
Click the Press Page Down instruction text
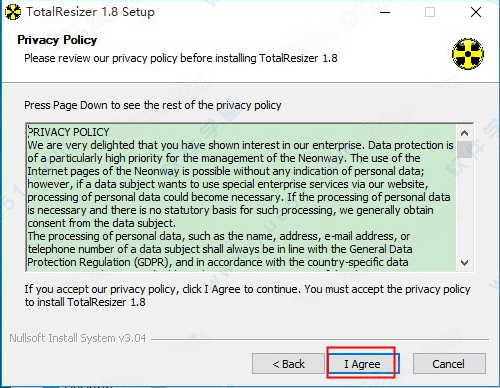tap(153, 105)
